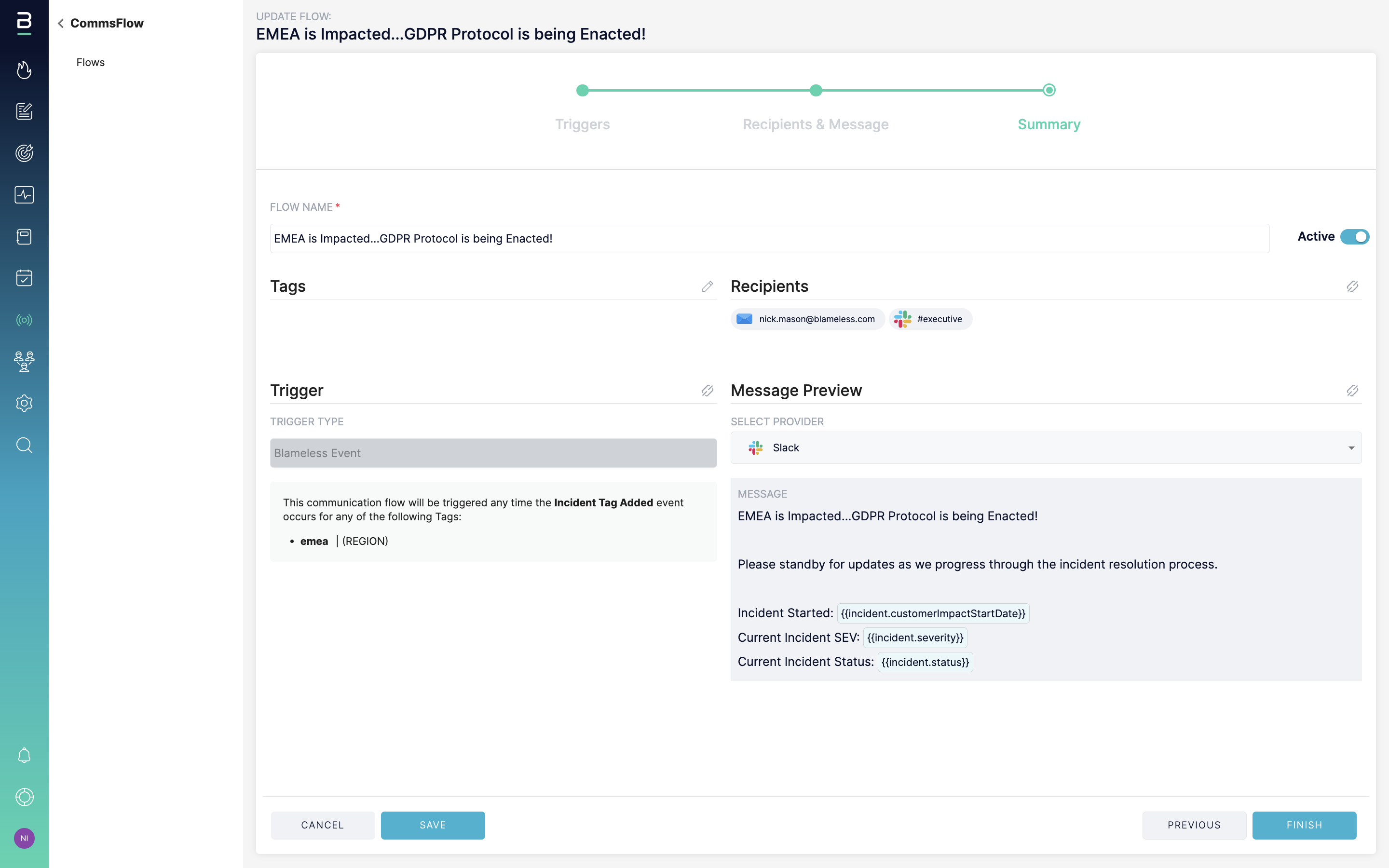1389x868 pixels.
Task: Click the flame incidents icon in sidebar
Action: click(x=24, y=69)
